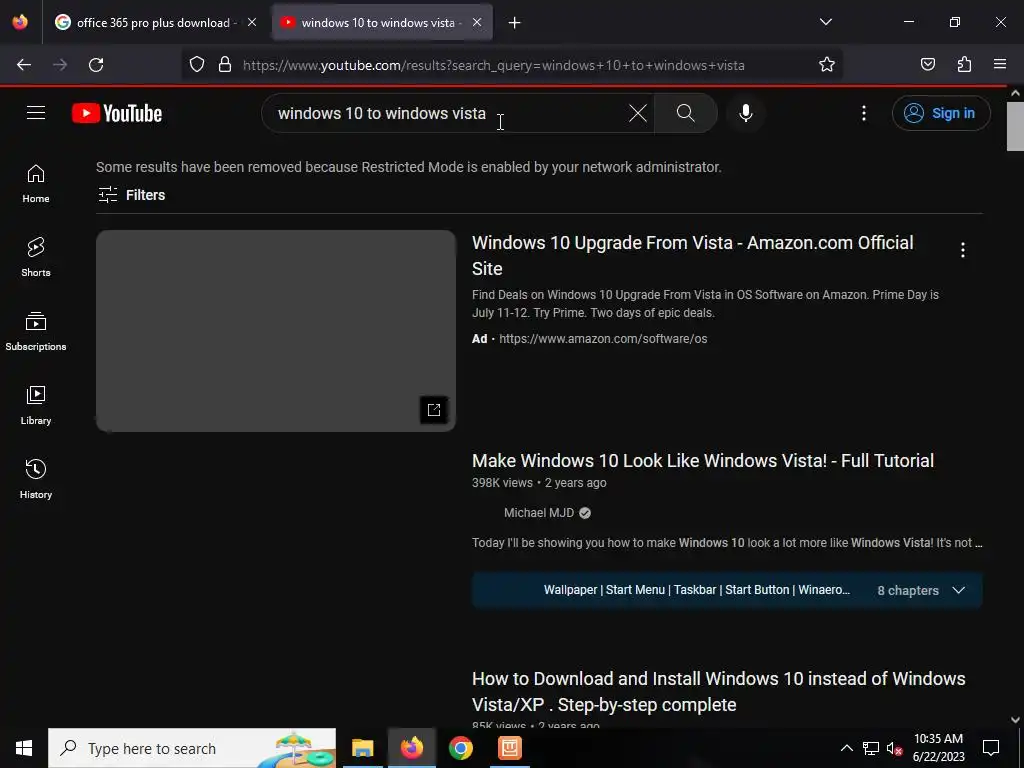
Task: Visit the Michael MJD channel
Action: pos(539,513)
